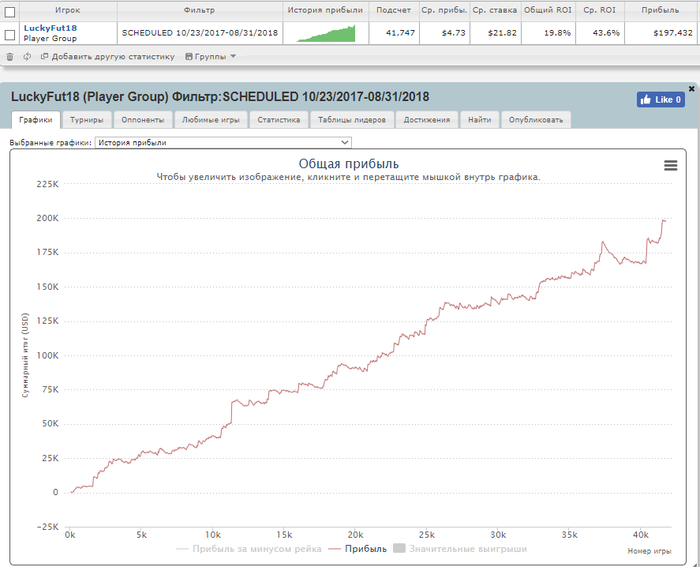Click the profit history sparkline thumbnail
This screenshot has height=567, width=700.
coord(326,33)
